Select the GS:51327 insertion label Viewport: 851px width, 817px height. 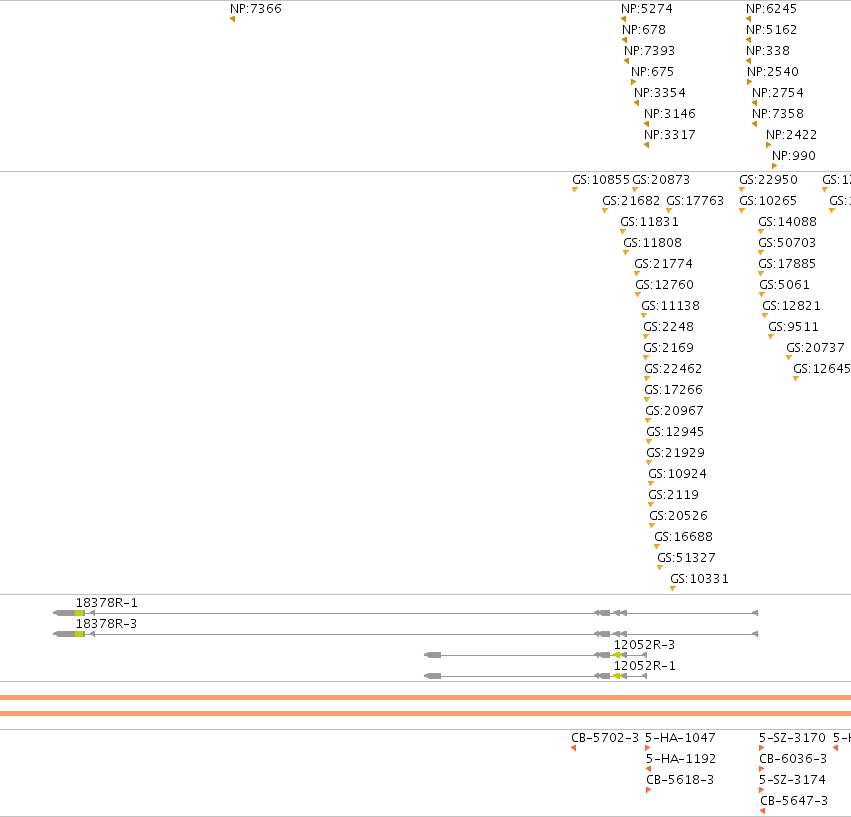tap(686, 558)
